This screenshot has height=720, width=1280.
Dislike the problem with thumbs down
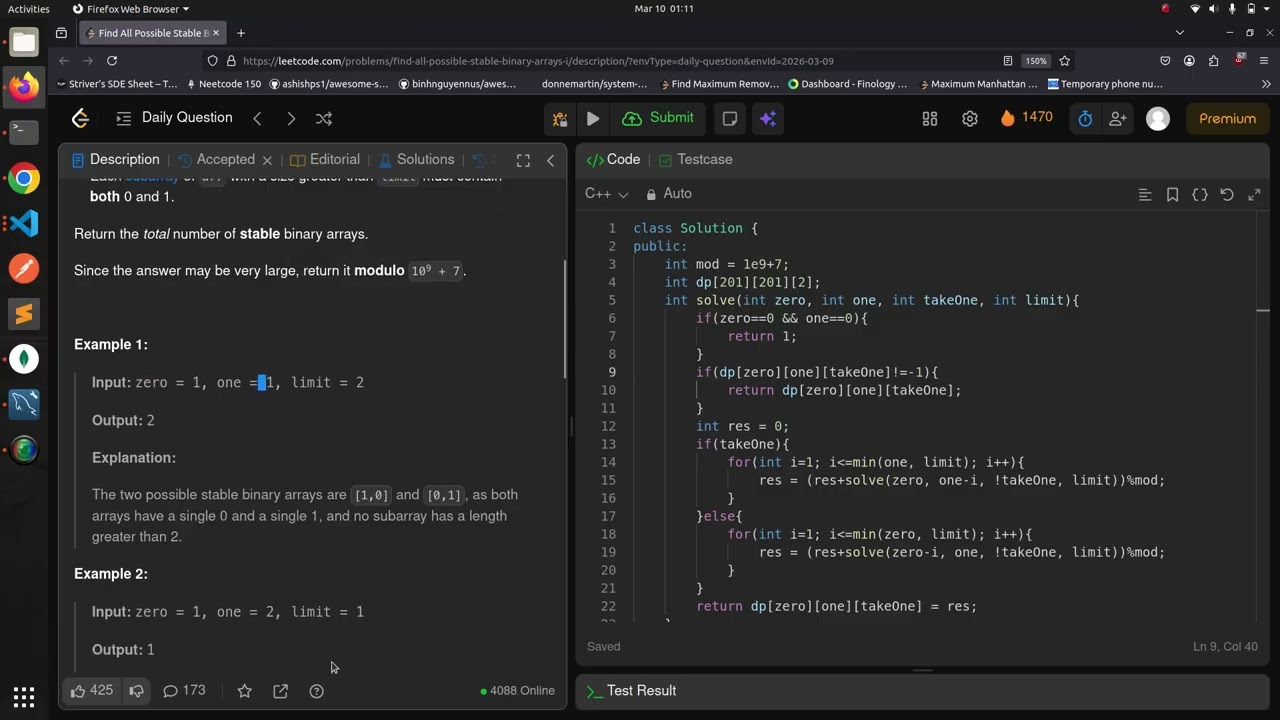[x=136, y=690]
